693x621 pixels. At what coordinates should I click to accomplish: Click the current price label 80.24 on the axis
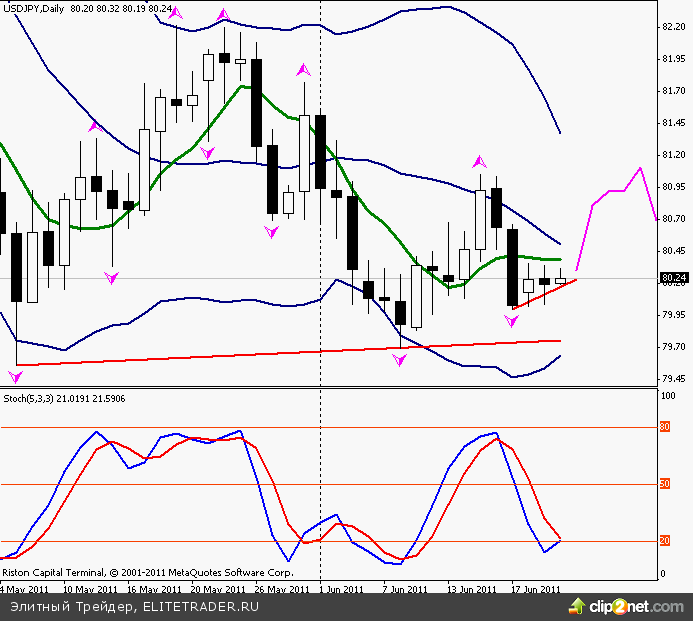point(672,278)
